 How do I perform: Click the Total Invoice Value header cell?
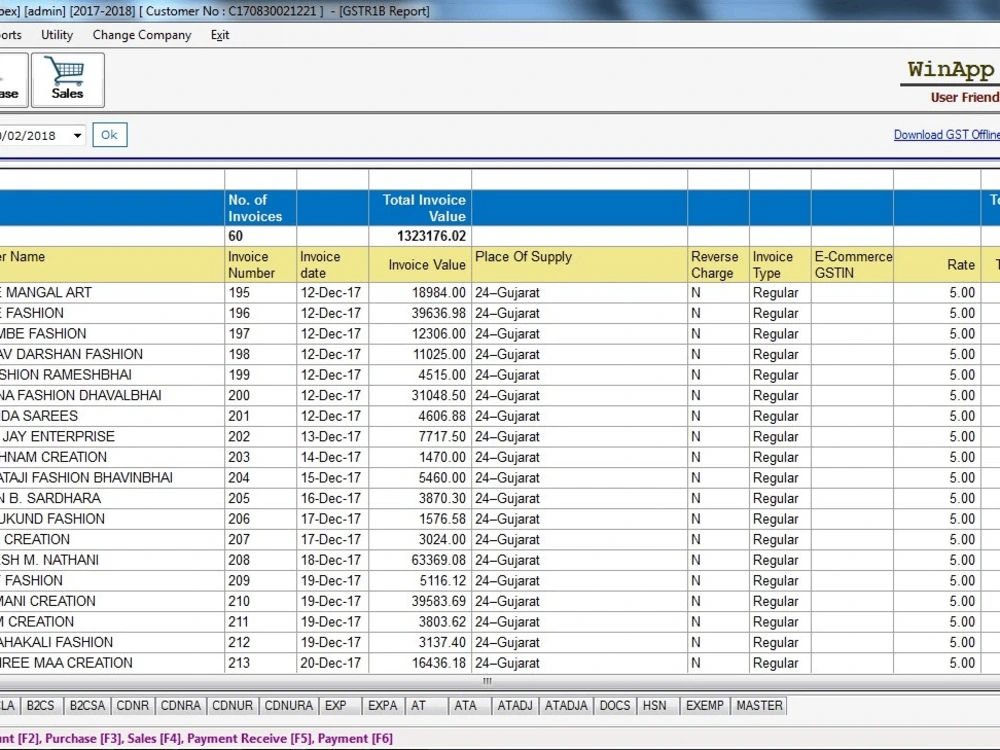coord(420,208)
